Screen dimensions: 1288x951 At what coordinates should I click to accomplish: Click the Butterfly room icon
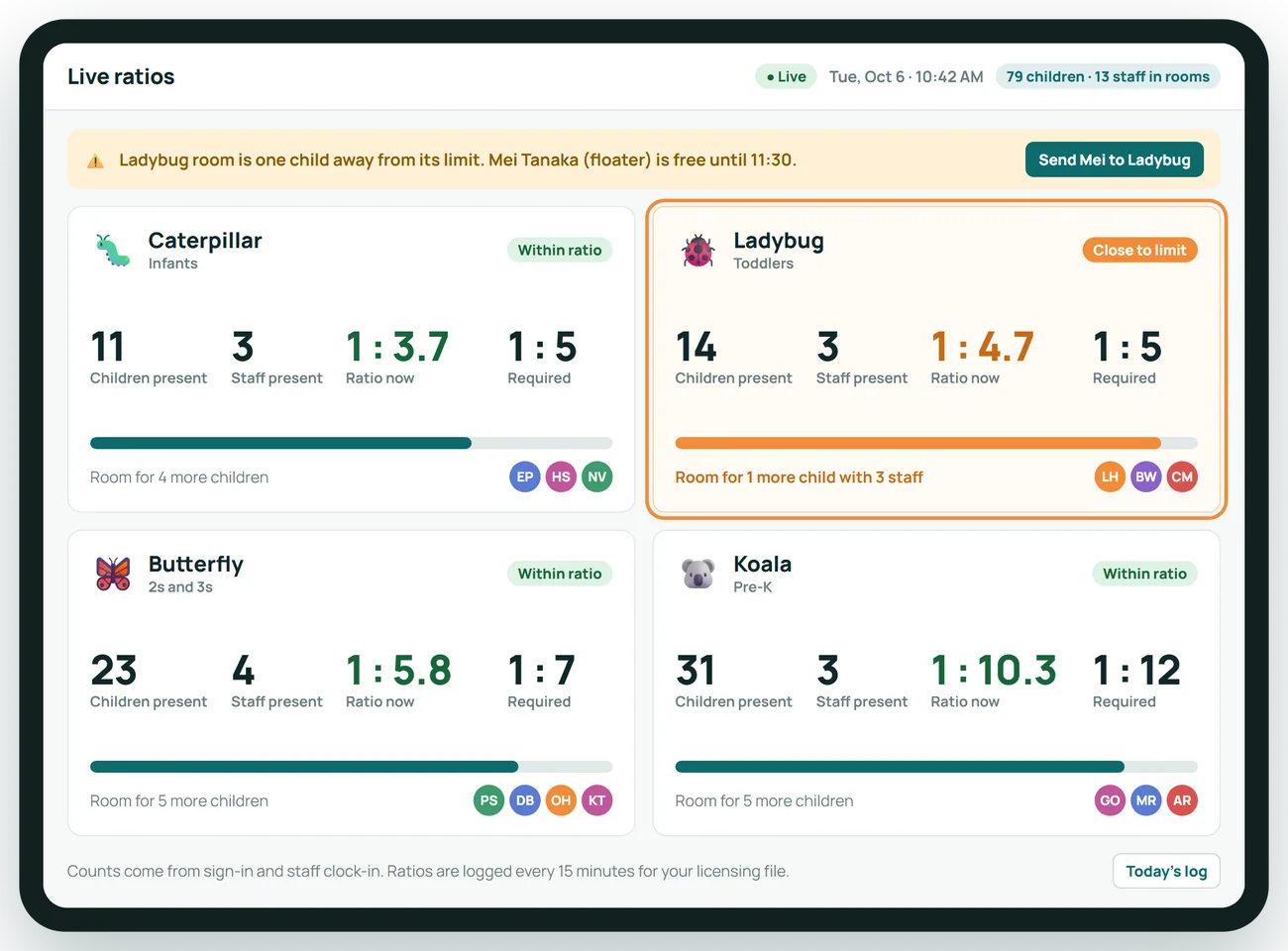[x=113, y=574]
